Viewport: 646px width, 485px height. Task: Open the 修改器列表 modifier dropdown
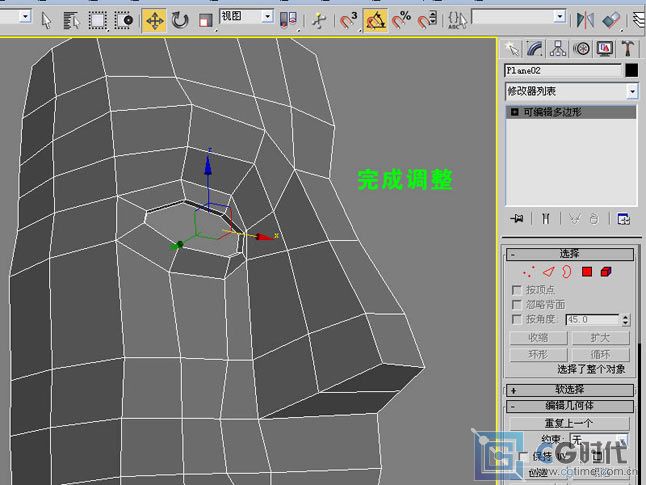[x=571, y=91]
